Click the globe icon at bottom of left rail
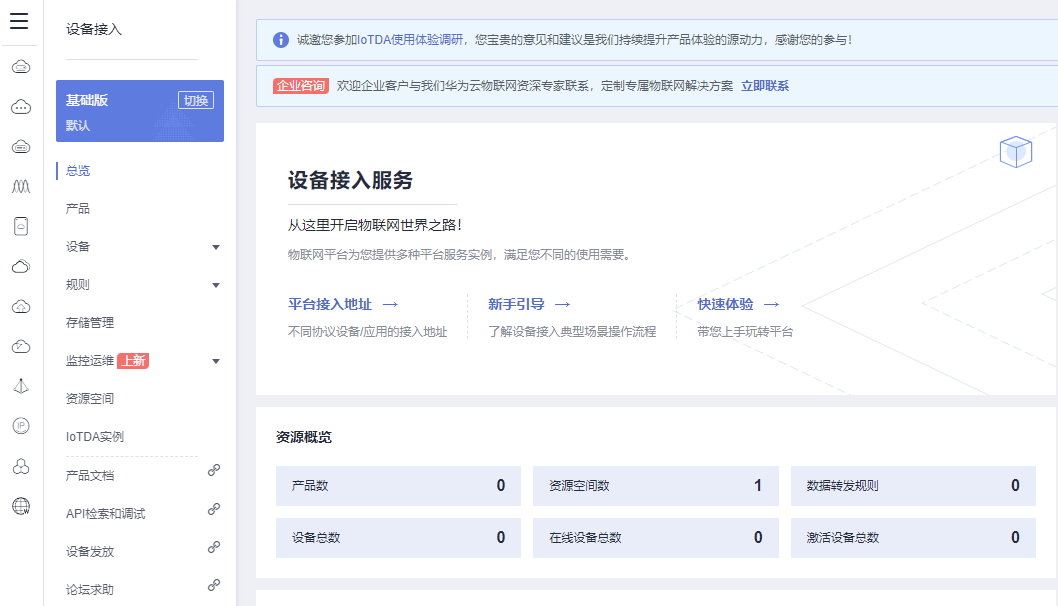The image size is (1058, 606). (x=21, y=506)
